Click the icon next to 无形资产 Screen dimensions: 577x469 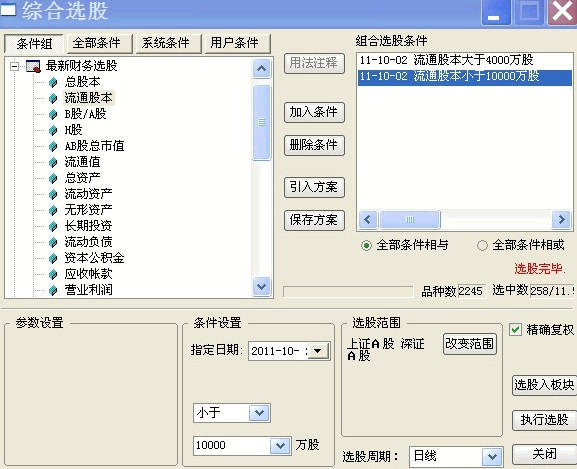53,210
